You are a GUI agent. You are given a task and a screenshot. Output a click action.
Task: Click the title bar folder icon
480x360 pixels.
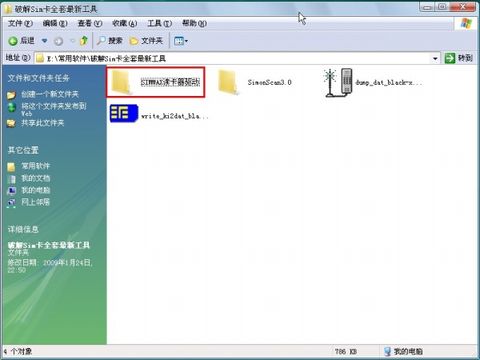click(x=9, y=9)
